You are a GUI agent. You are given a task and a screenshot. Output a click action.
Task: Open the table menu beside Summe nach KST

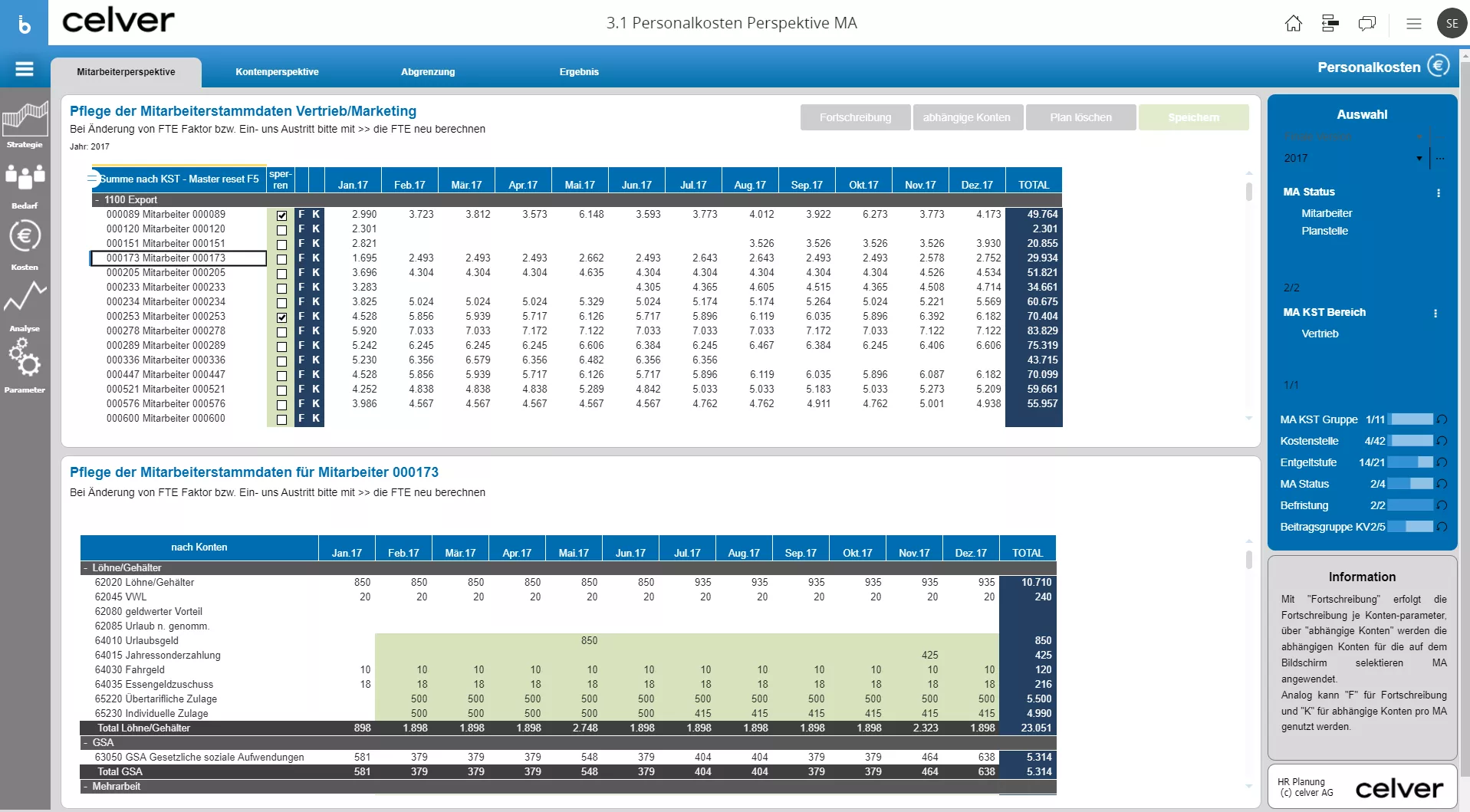click(93, 179)
